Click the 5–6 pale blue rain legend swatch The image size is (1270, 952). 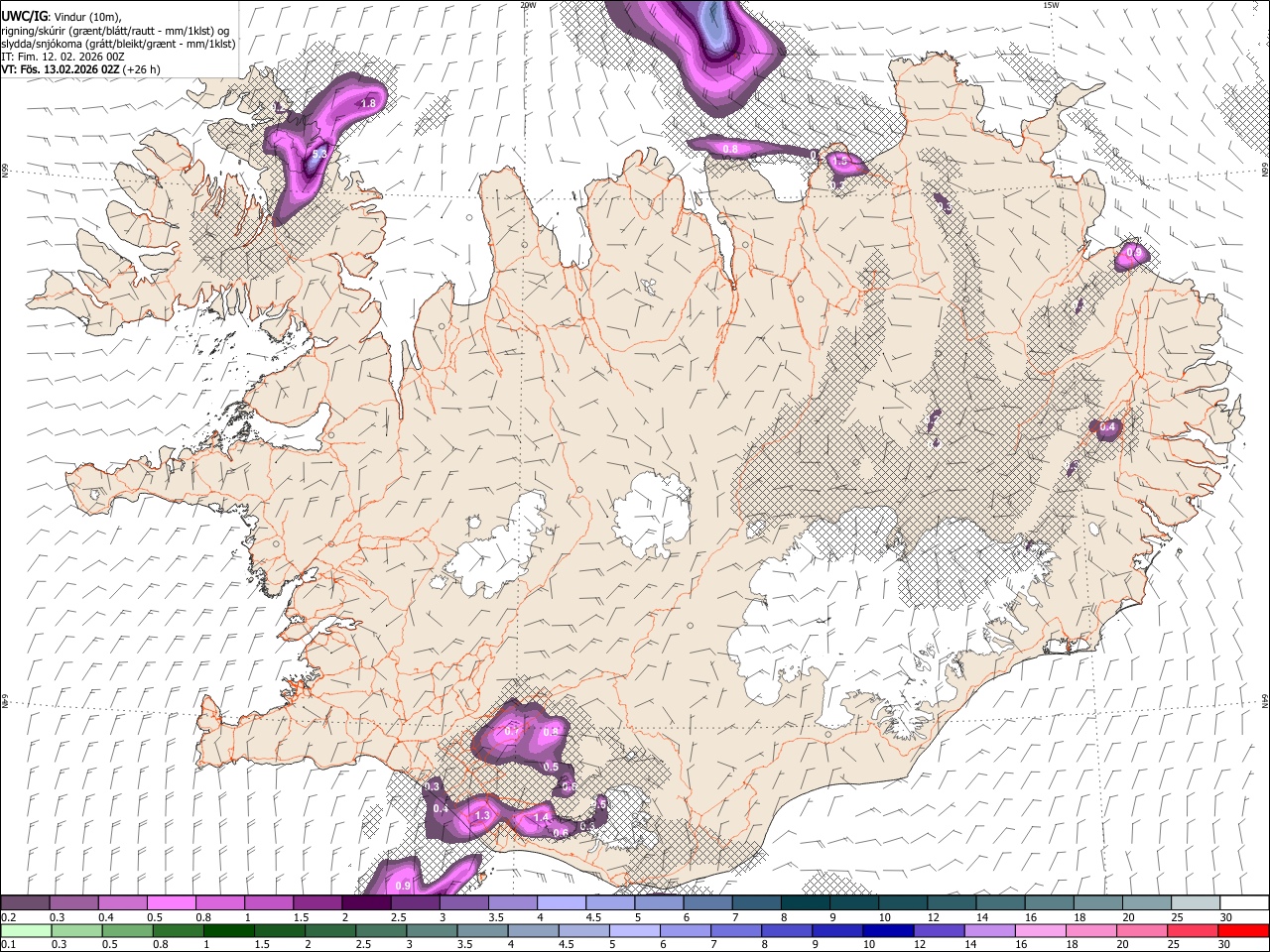point(634,931)
